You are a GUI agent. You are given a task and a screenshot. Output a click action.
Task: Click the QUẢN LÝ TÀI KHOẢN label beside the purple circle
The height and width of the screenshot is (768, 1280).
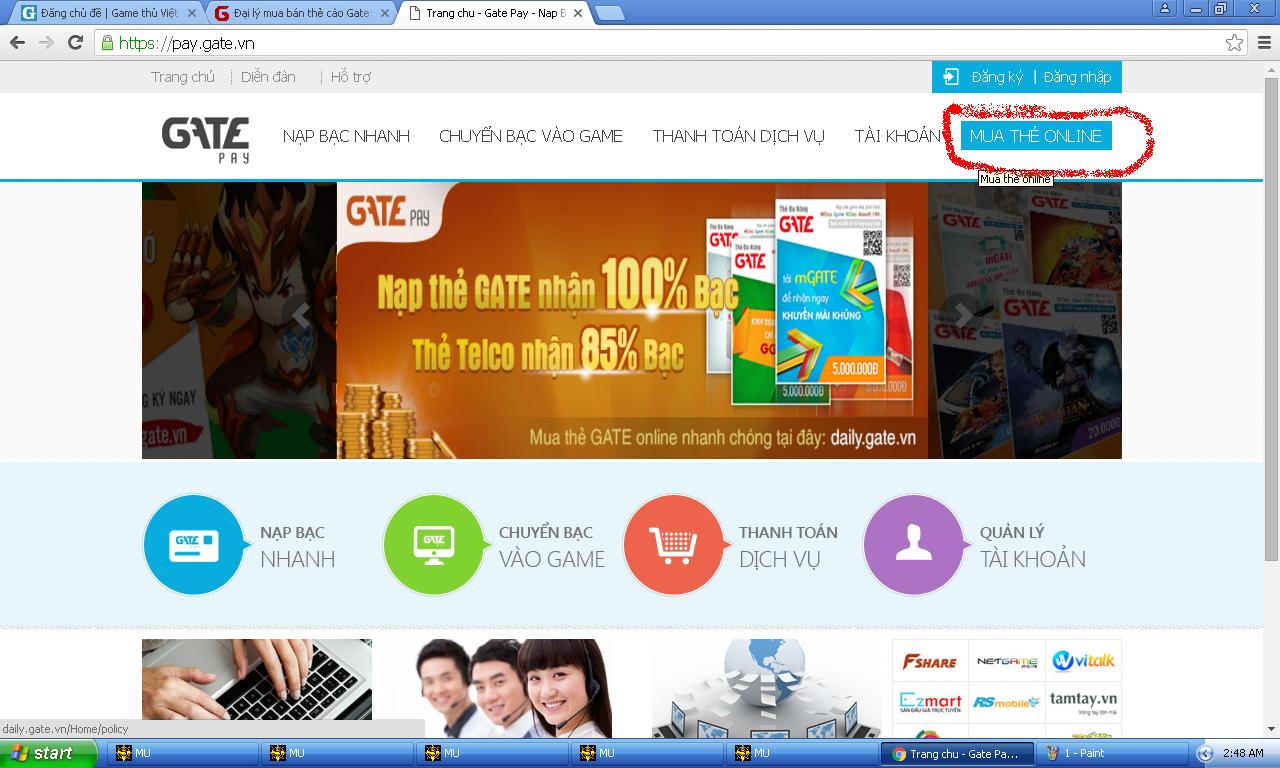pos(1033,546)
